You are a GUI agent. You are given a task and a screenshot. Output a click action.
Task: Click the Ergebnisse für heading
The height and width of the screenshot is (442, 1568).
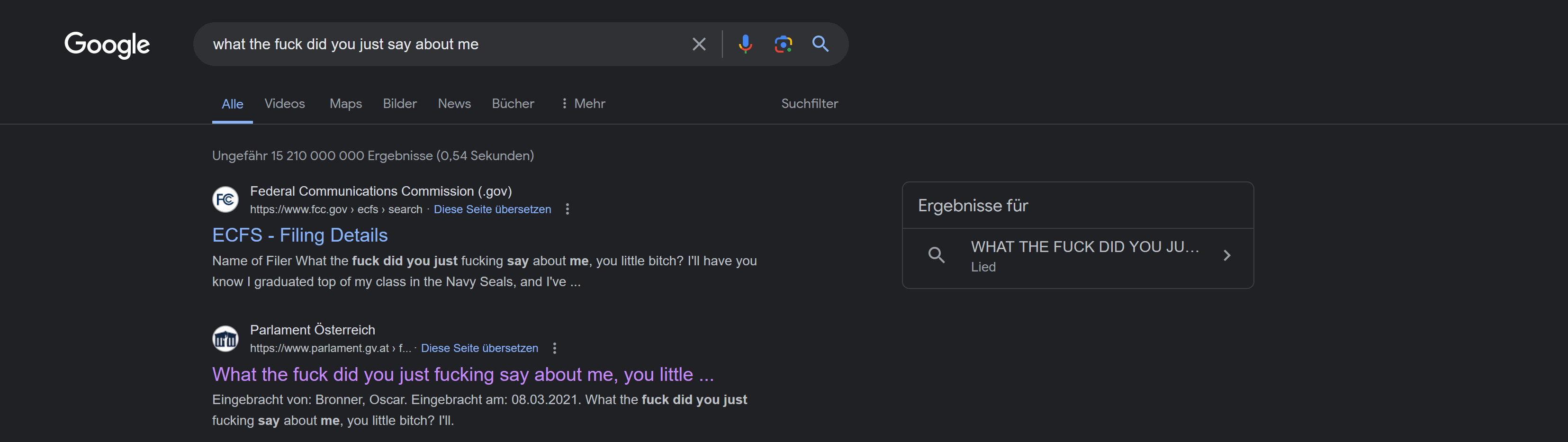[x=973, y=206]
